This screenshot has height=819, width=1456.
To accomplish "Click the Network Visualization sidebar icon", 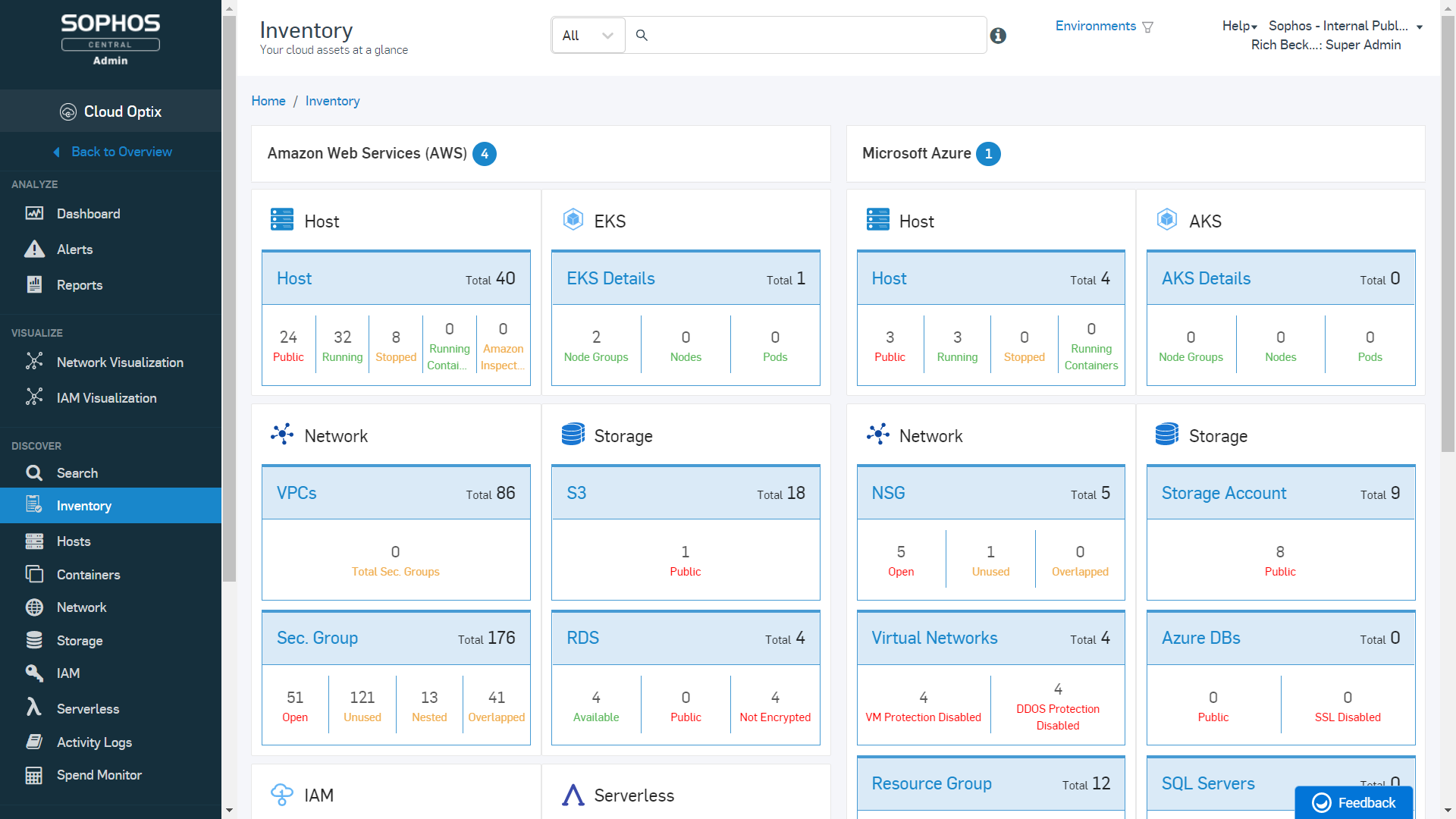I will tap(34, 362).
